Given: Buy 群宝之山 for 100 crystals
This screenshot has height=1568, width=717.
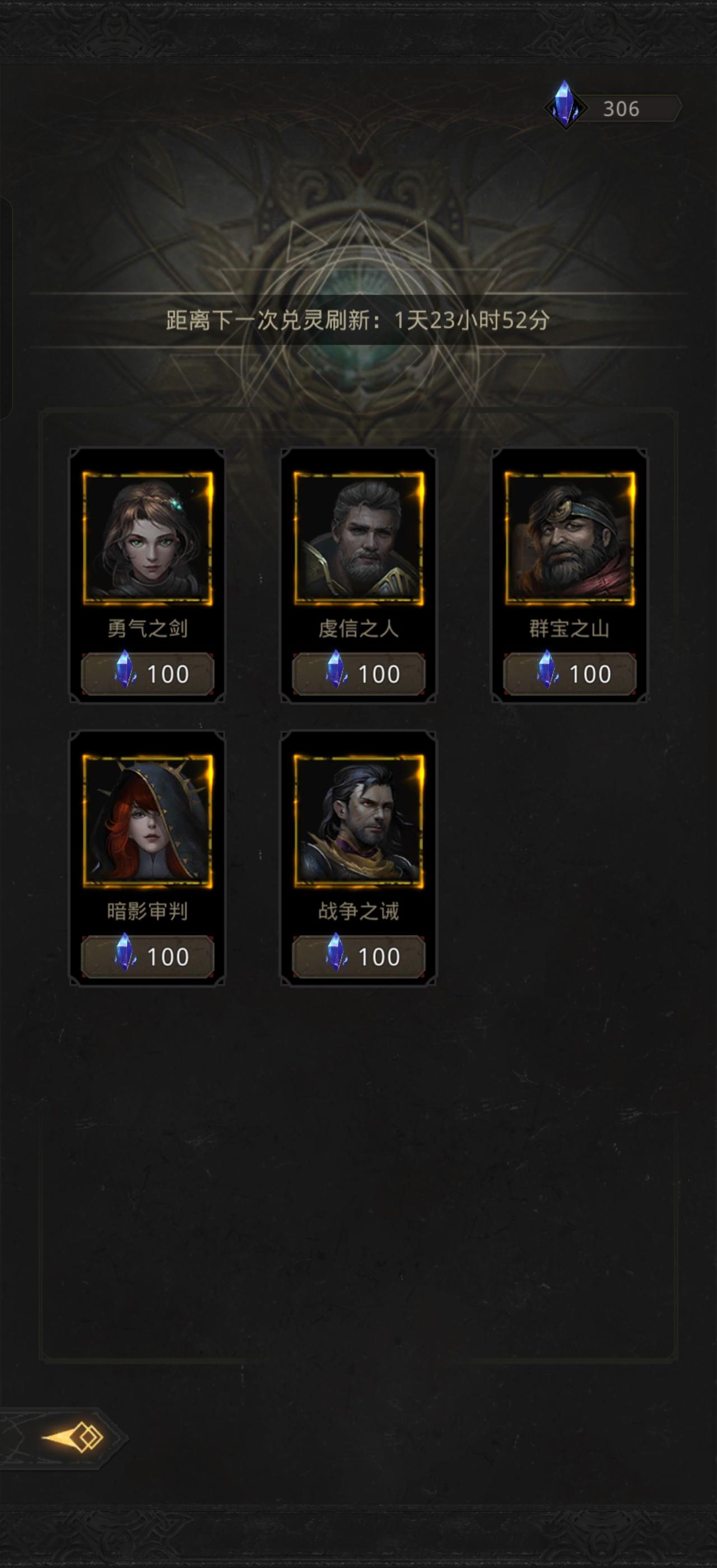Looking at the screenshot, I should tap(570, 674).
